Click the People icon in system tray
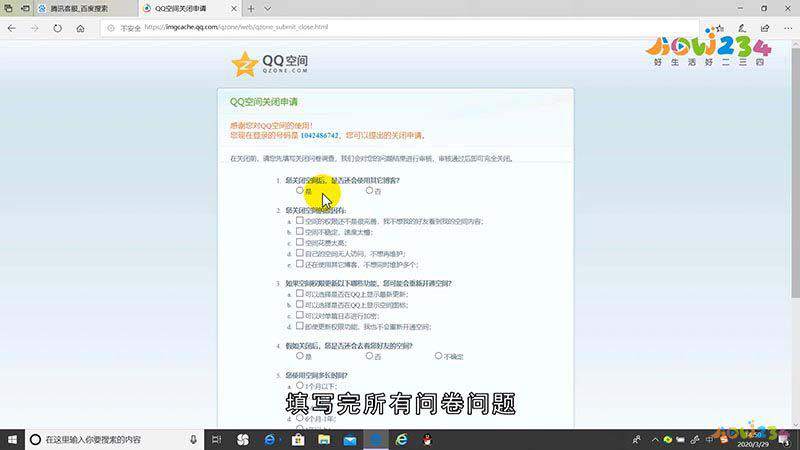 point(637,439)
